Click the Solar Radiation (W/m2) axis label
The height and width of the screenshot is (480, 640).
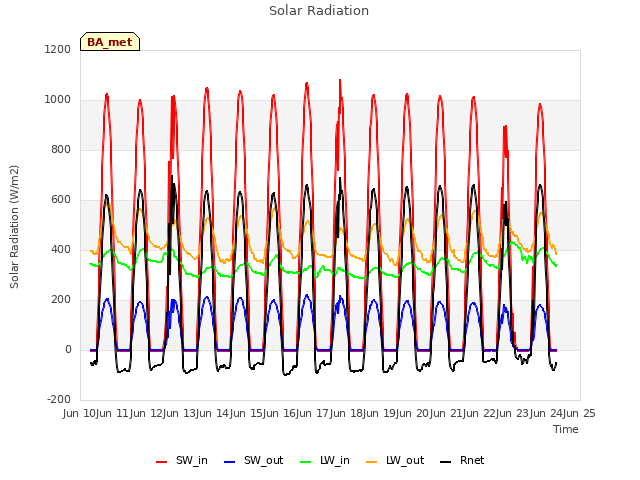pos(14,227)
